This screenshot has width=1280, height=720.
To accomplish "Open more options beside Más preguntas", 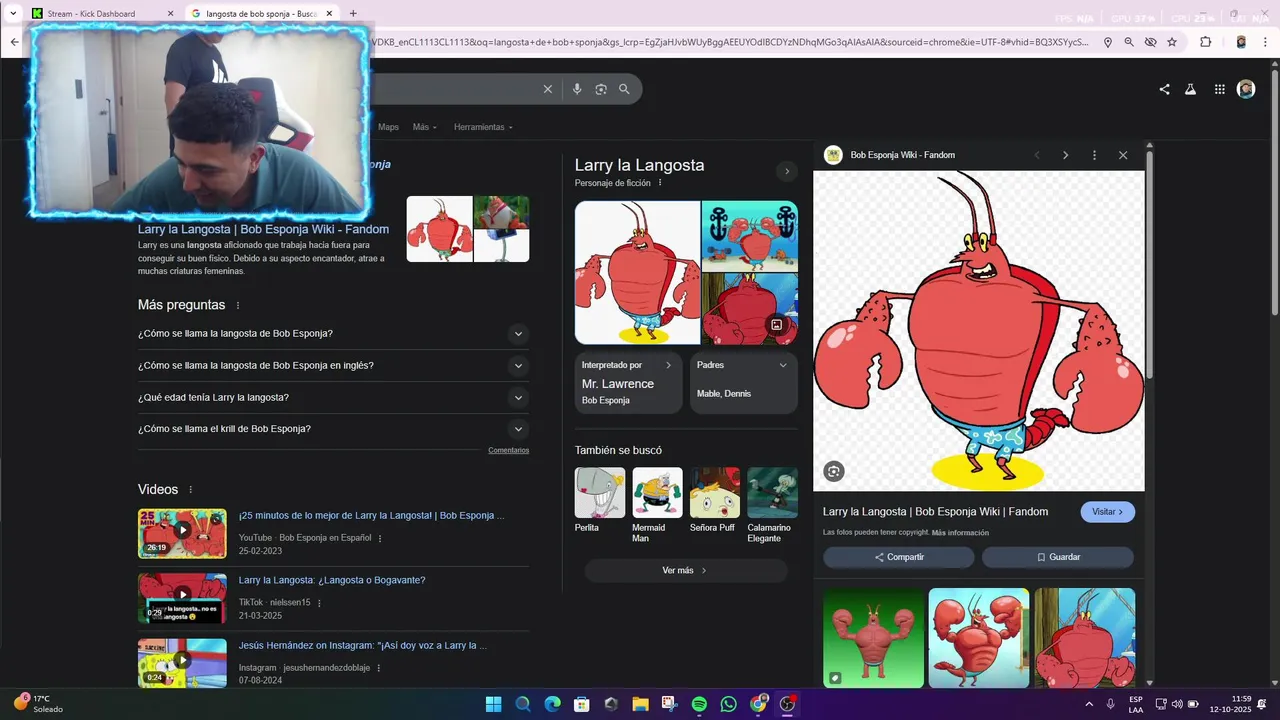I will click(x=238, y=305).
